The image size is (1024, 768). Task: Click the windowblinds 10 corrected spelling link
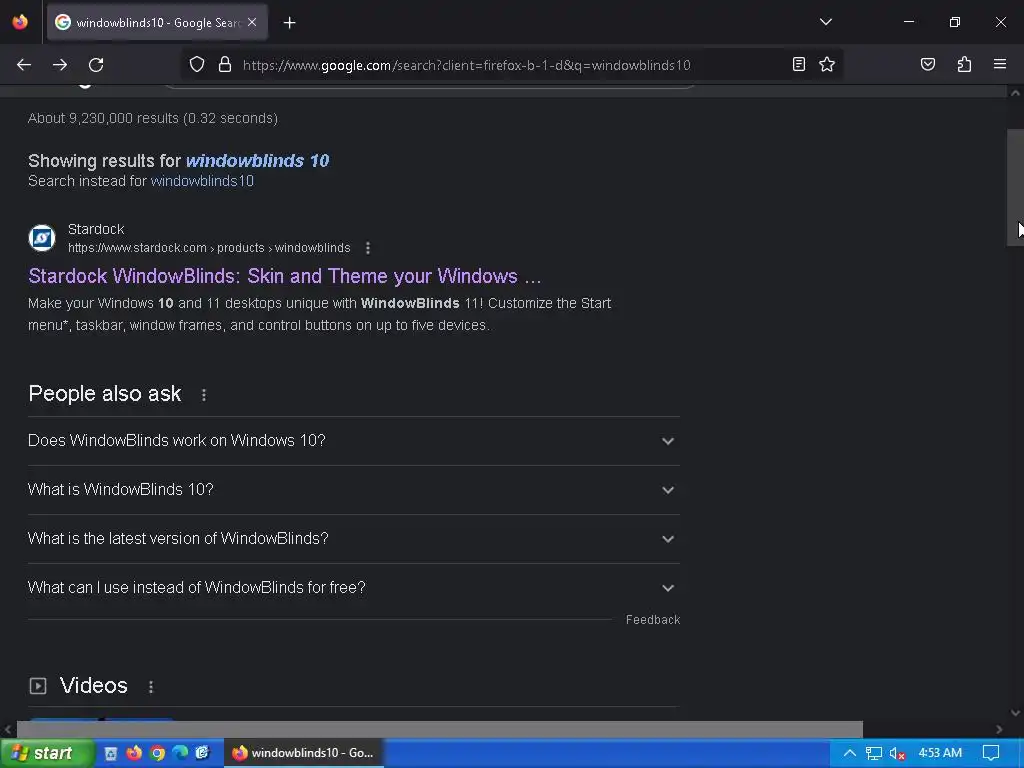(x=257, y=161)
